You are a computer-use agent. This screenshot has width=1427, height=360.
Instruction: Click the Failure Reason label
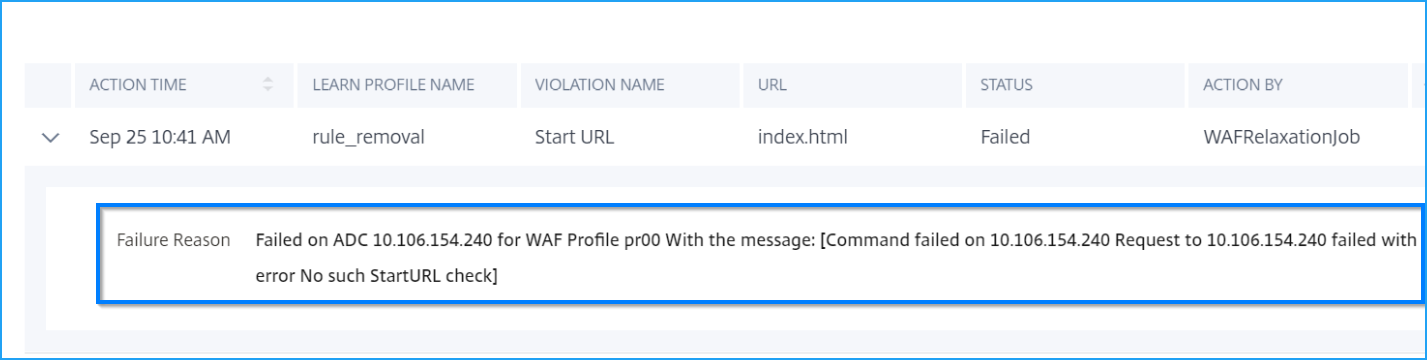point(173,241)
